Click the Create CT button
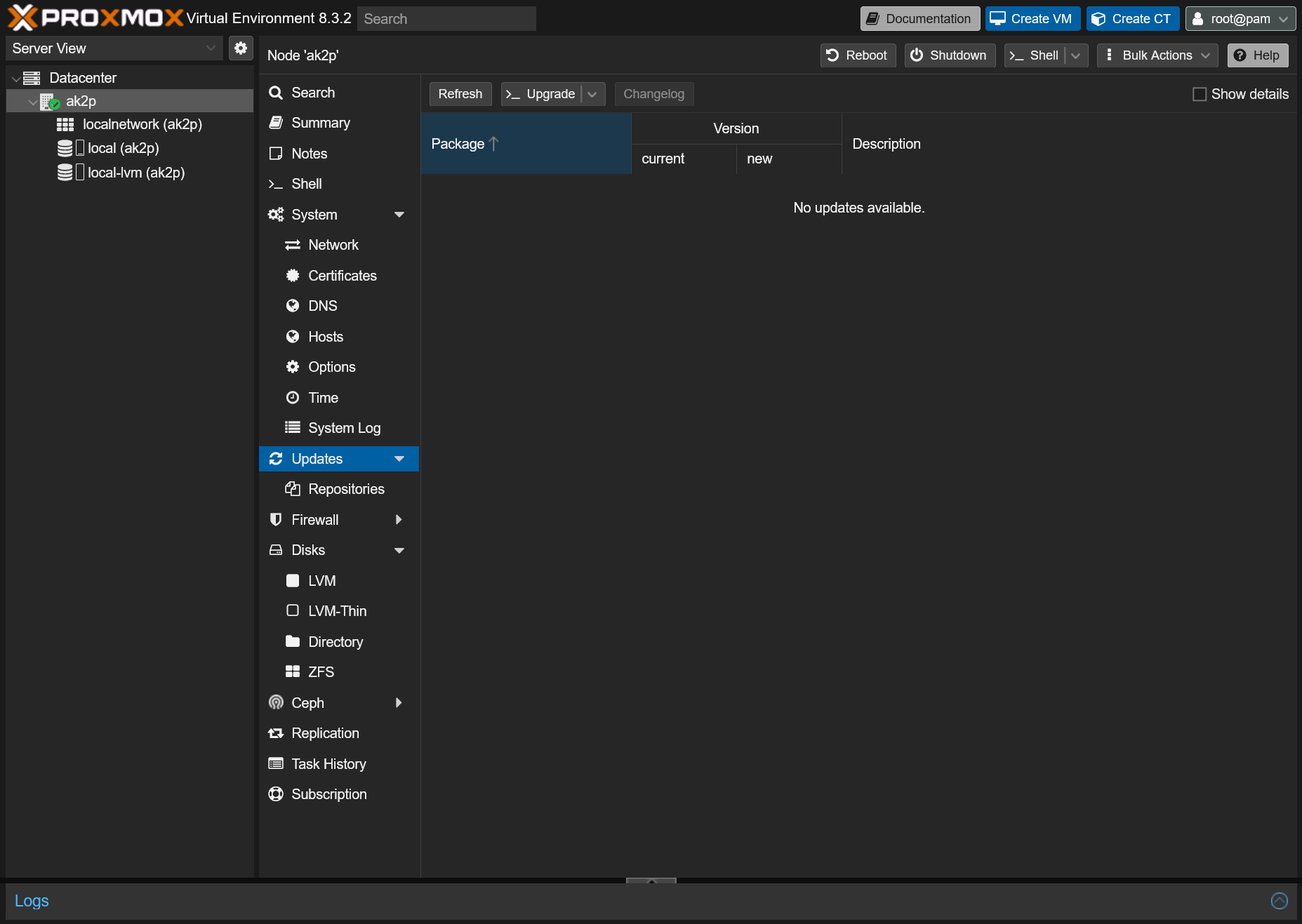Screen dimensions: 1302x924 click(x=1133, y=19)
